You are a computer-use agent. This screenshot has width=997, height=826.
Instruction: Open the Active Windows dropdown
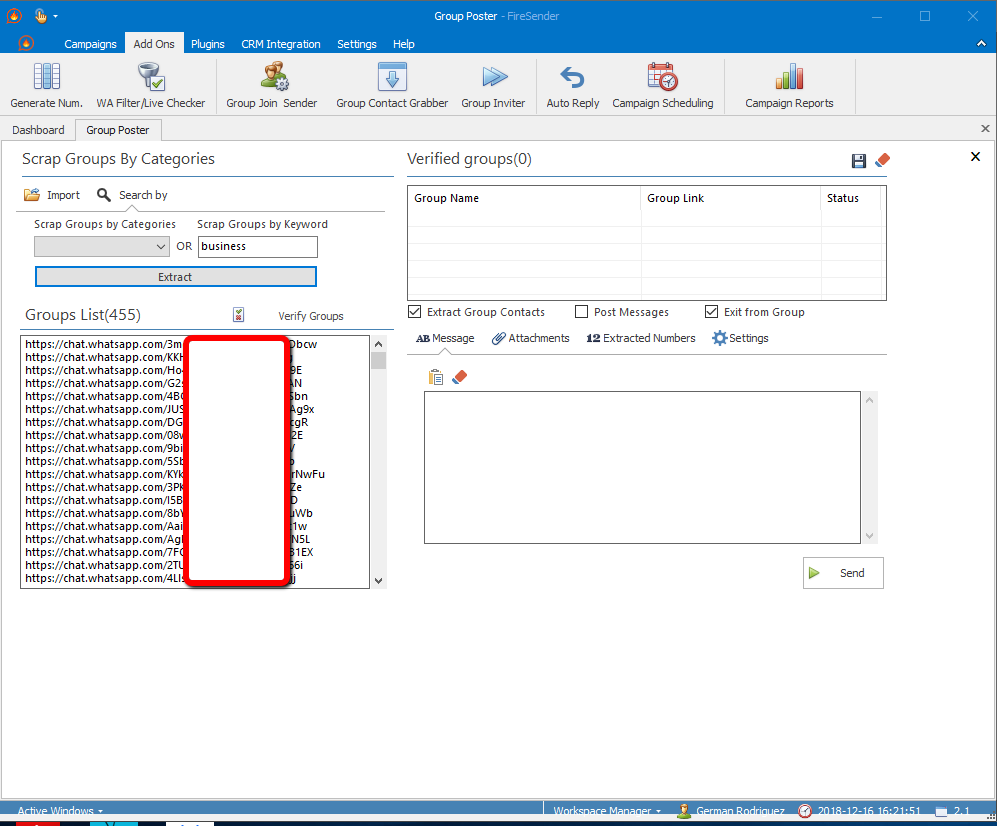60,811
